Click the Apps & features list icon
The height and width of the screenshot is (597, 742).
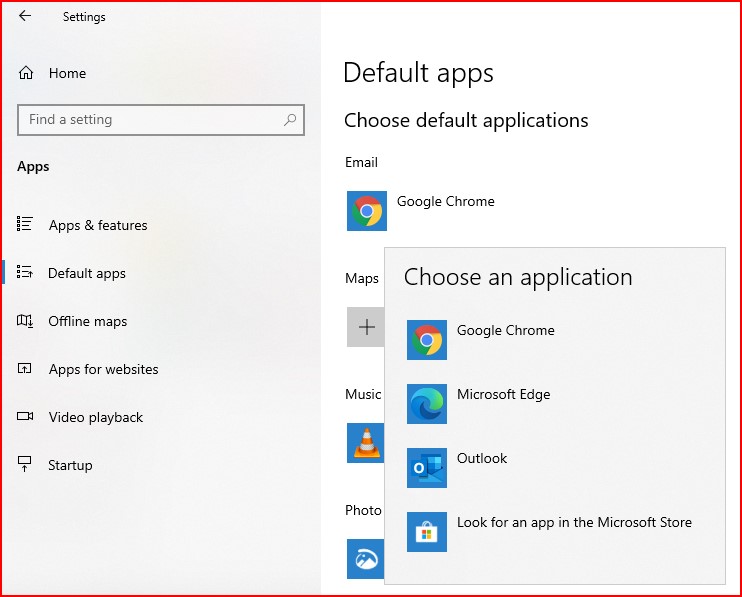click(x=25, y=224)
